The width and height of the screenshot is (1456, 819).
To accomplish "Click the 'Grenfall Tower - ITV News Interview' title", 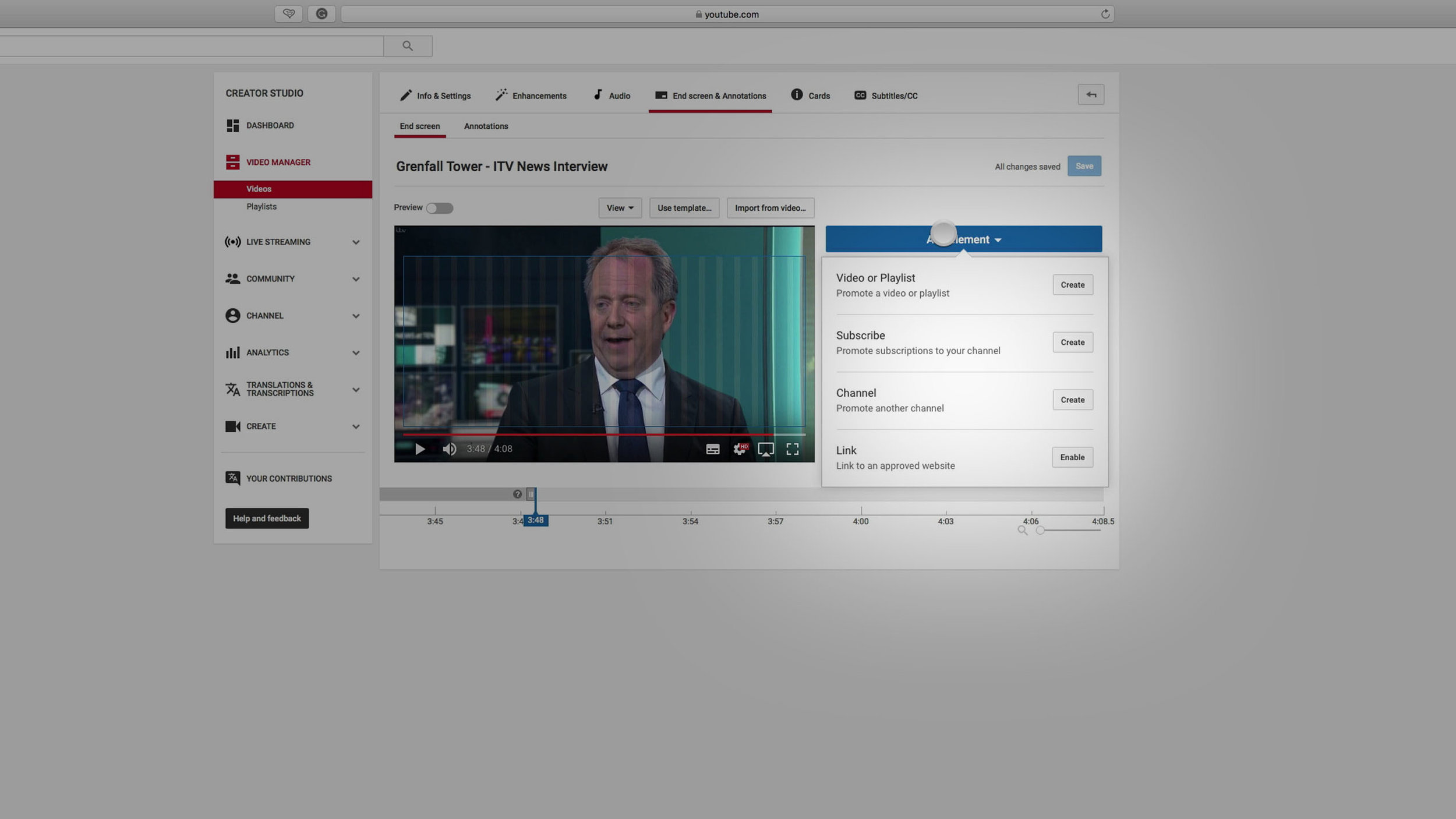I will coord(501,167).
